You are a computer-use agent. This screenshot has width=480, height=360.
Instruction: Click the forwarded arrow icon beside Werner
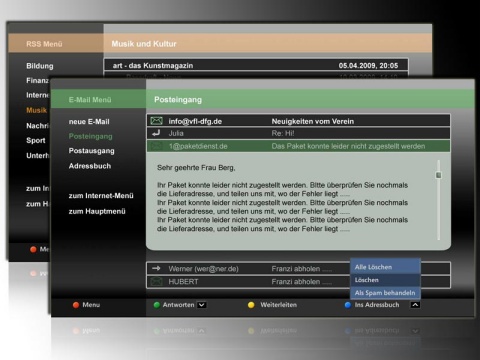[156, 268]
